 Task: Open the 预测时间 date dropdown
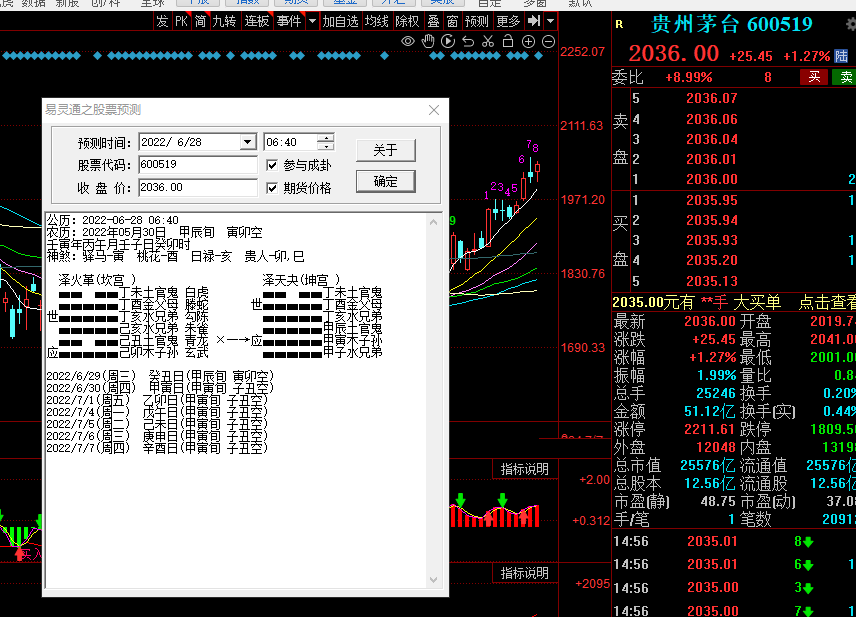tap(247, 142)
